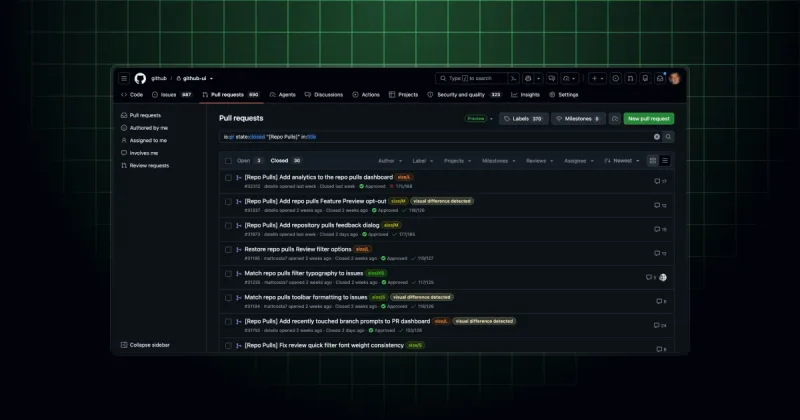Click the GitHub Octocat logo
The image size is (800, 420).
tap(140, 79)
